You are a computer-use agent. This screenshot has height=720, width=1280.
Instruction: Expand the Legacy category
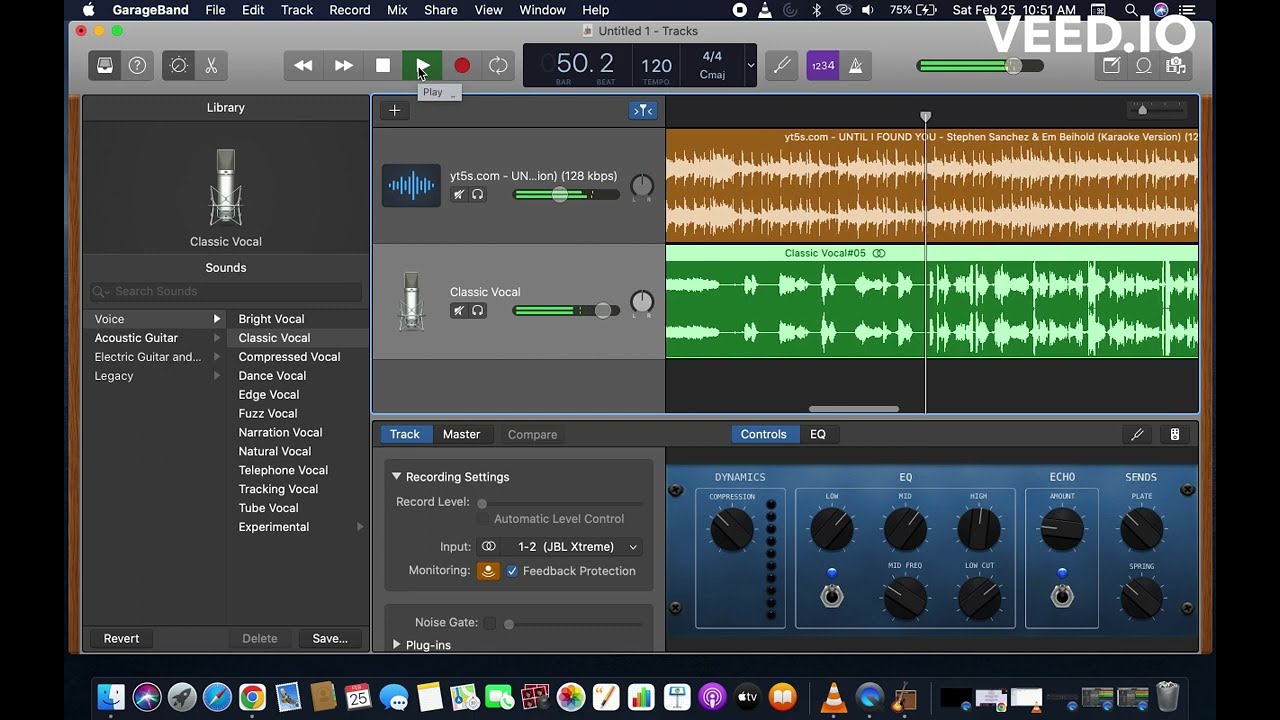pyautogui.click(x=216, y=376)
